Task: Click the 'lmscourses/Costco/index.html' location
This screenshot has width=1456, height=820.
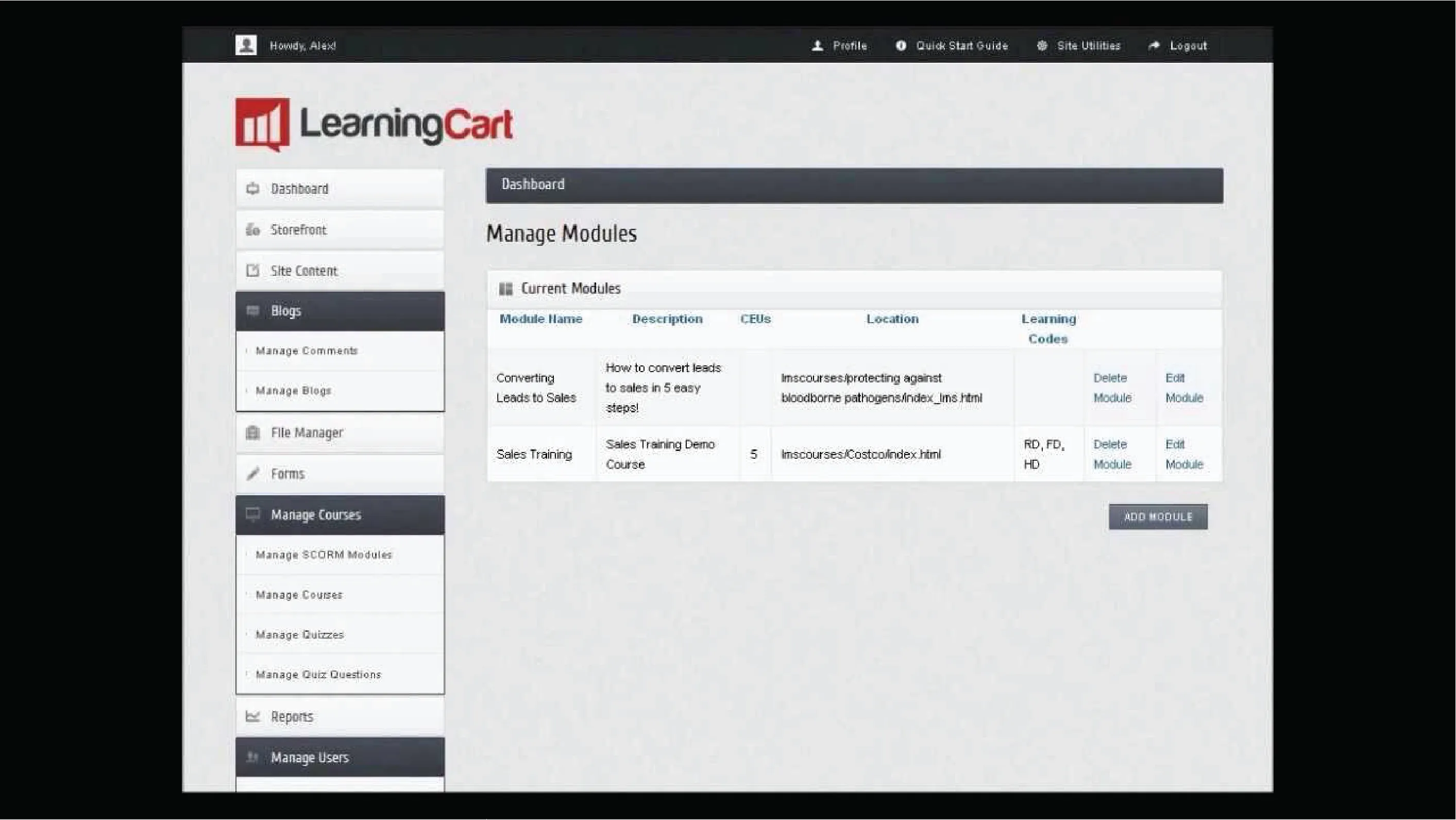Action: [861, 455]
